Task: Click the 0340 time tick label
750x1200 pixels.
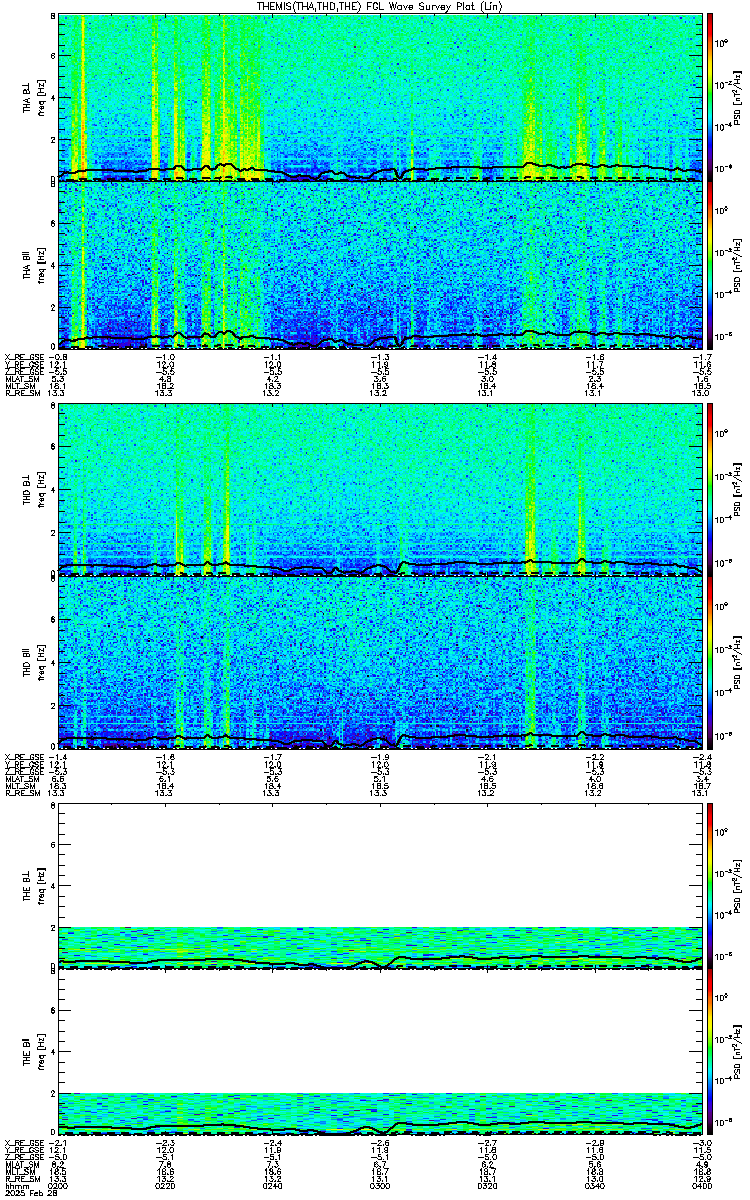Action: [594, 1186]
